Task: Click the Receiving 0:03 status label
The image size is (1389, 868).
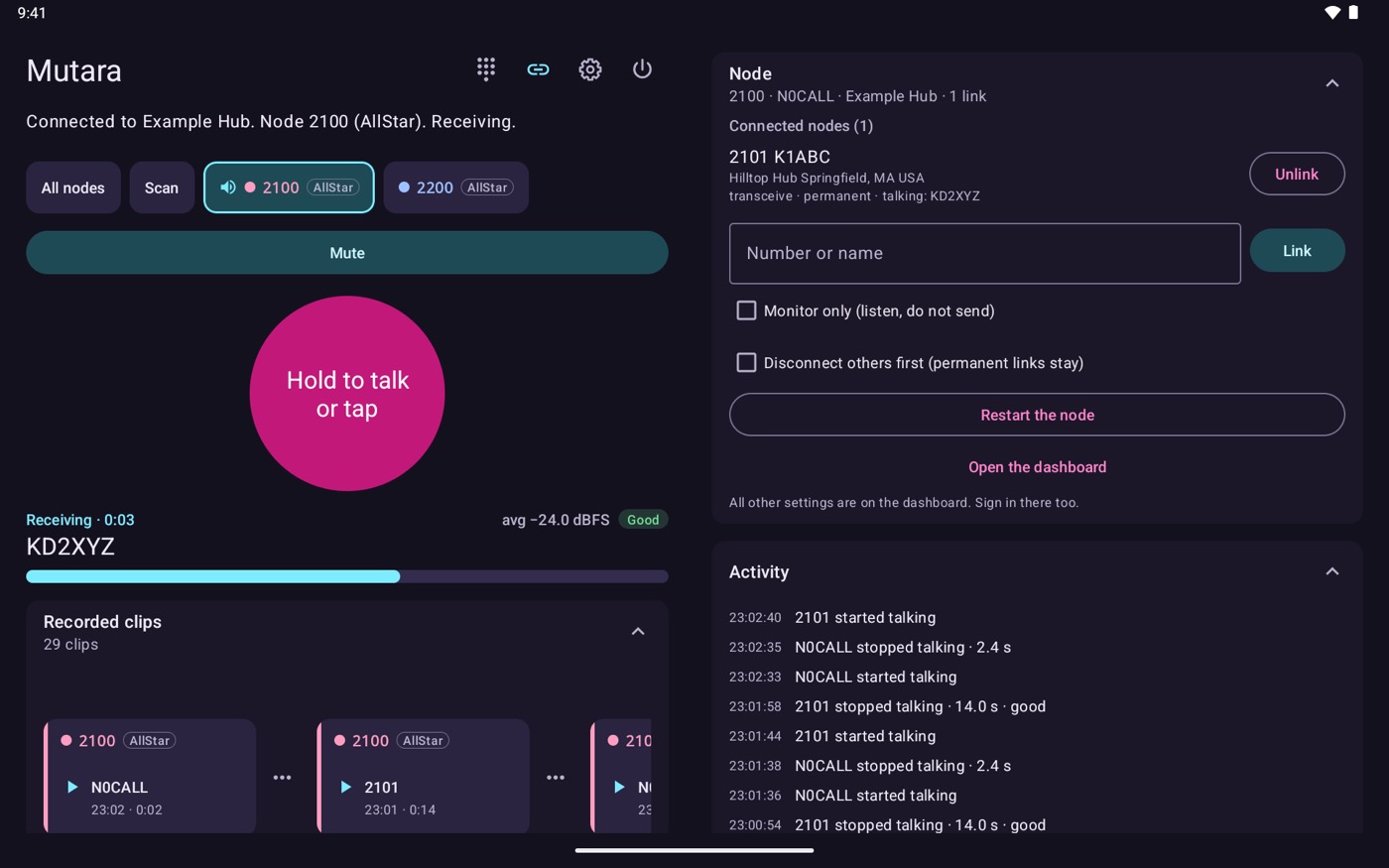Action: tap(80, 520)
